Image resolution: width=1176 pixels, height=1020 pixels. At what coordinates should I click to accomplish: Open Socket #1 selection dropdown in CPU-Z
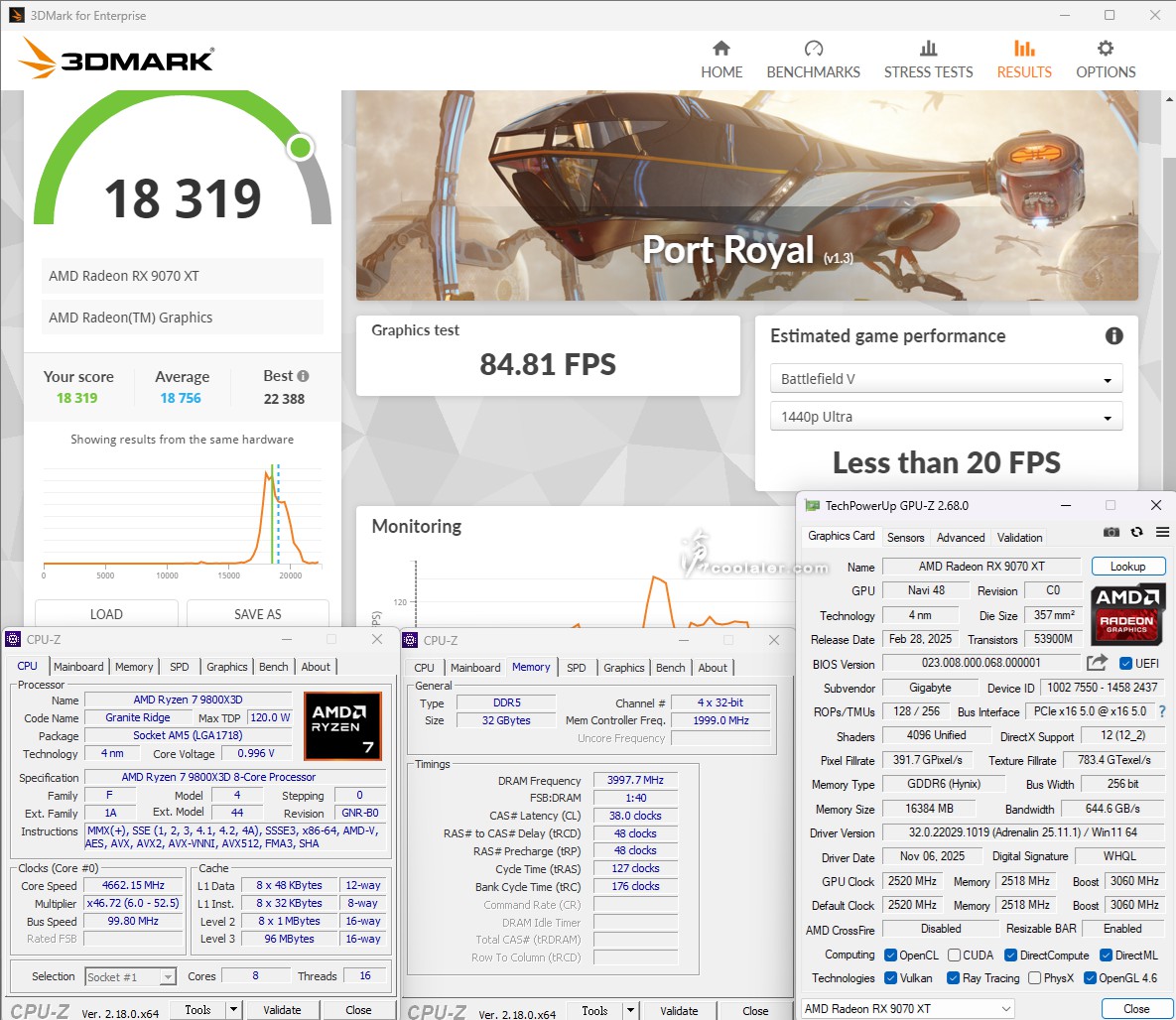click(x=130, y=976)
